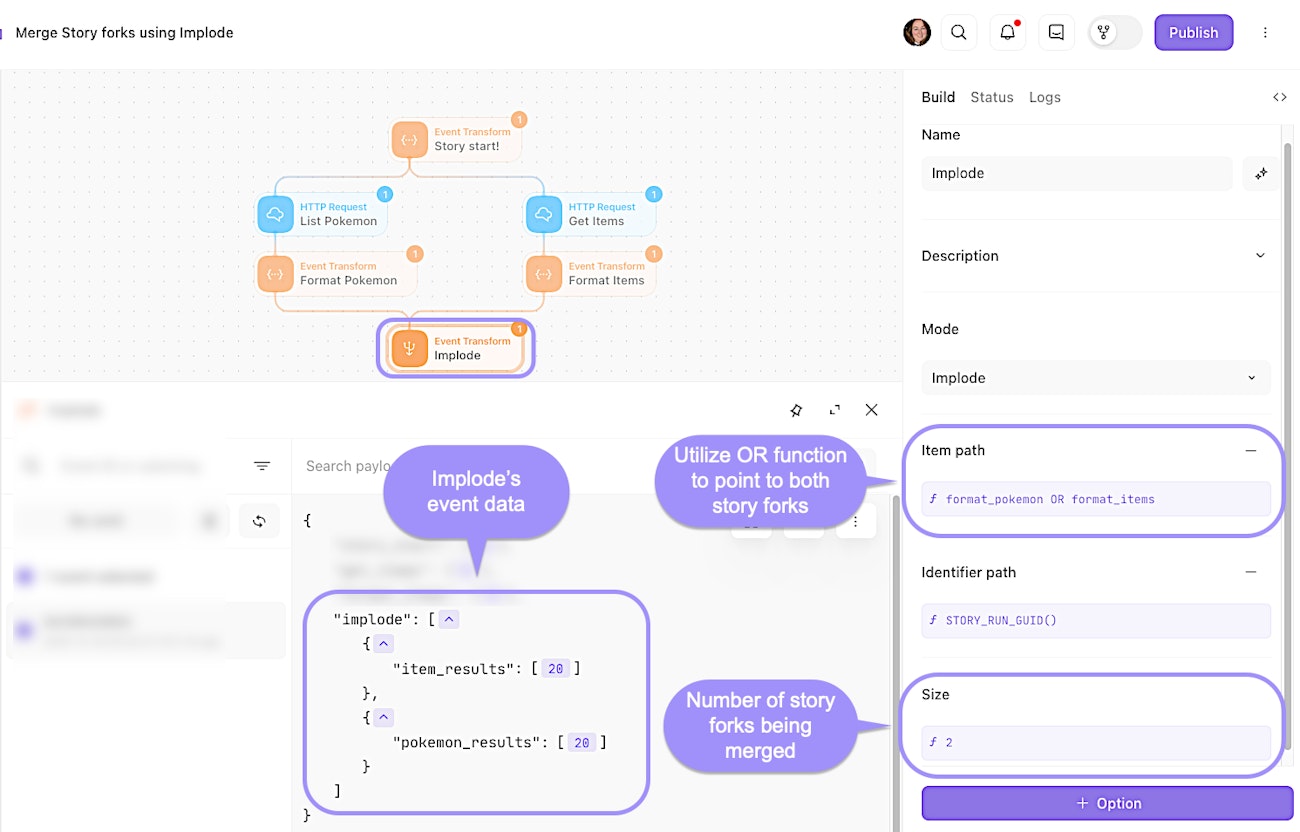Image resolution: width=1300 pixels, height=832 pixels.
Task: Click the Name field containing Implode
Action: tap(1077, 173)
